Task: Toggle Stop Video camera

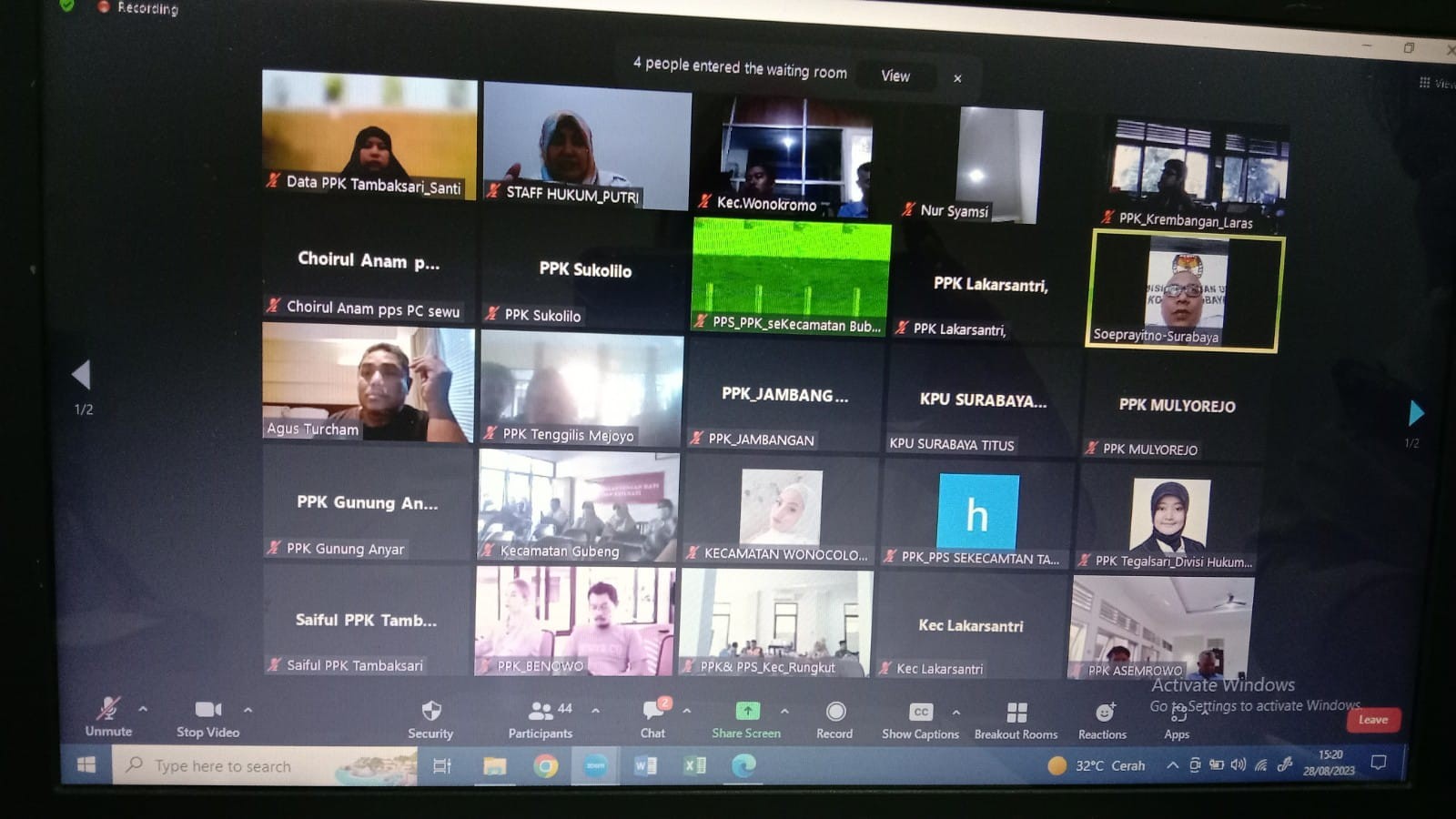Action: point(207,709)
